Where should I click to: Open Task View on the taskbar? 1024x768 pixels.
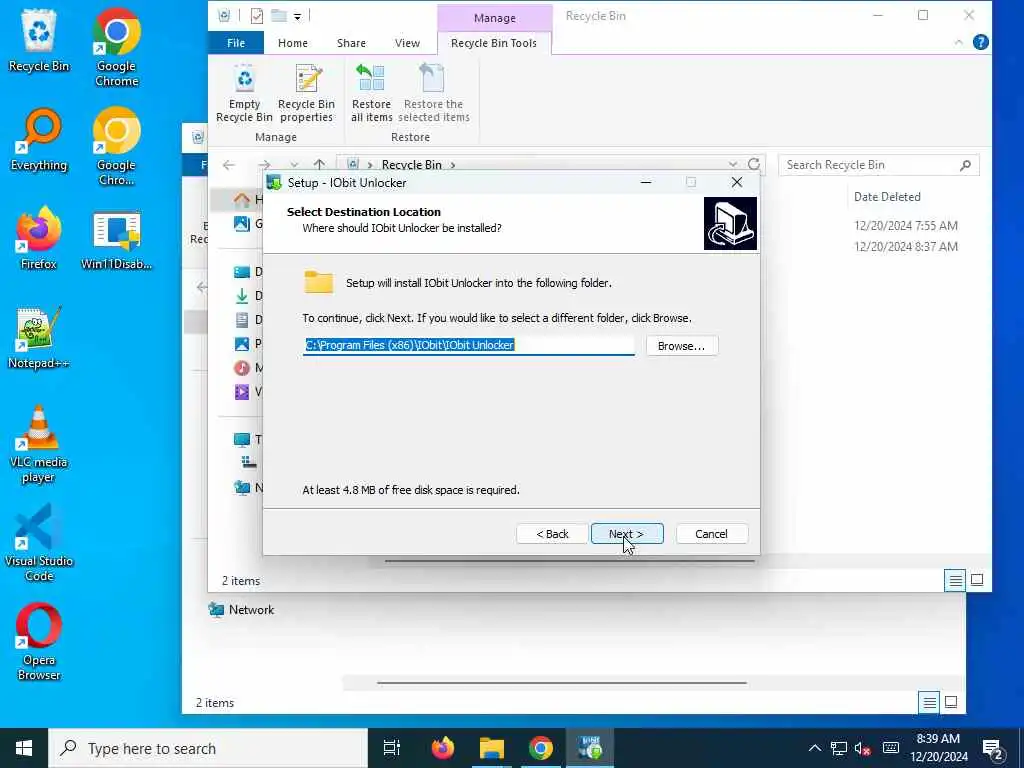pyautogui.click(x=392, y=748)
